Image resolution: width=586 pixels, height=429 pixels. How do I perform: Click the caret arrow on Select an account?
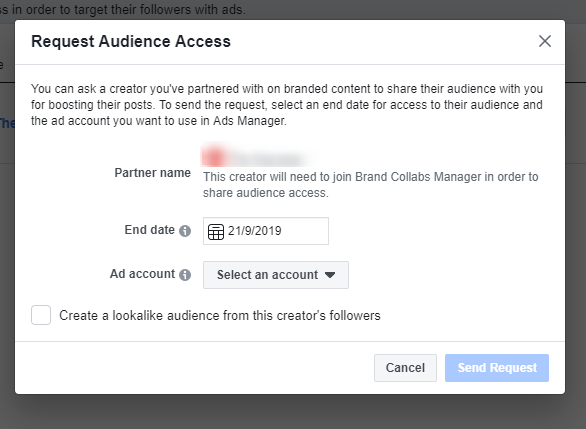click(330, 275)
